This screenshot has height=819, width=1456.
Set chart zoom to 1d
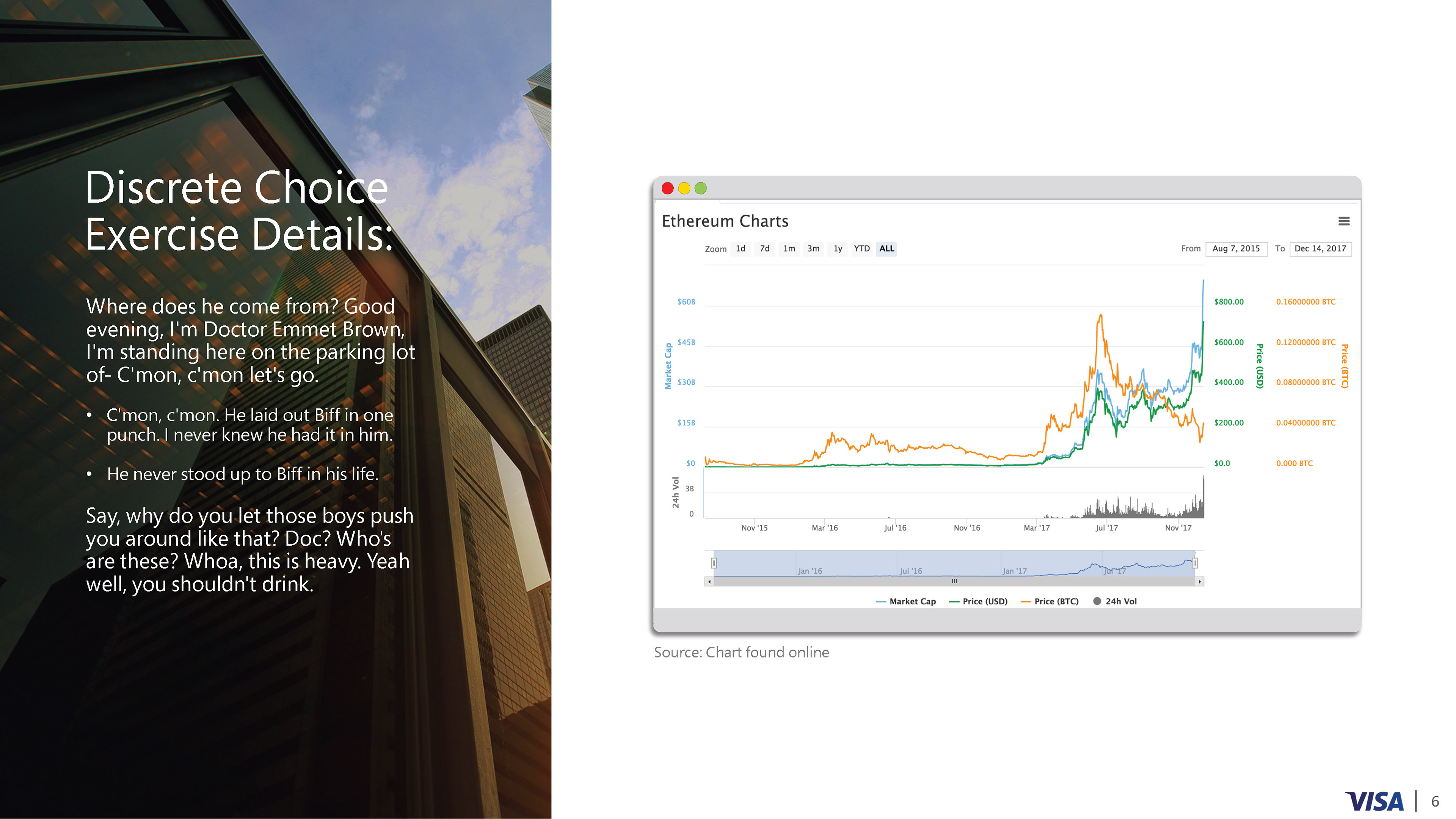coord(741,249)
